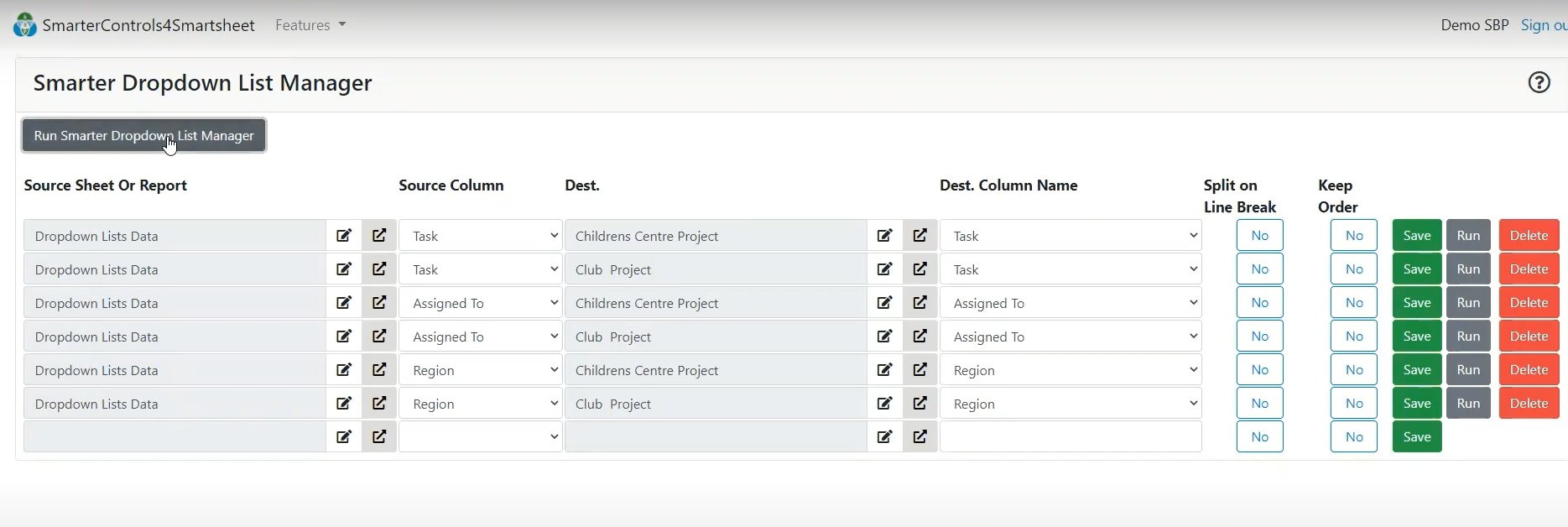Toggle Keep Order in second row
The width and height of the screenshot is (1568, 527).
(1353, 269)
